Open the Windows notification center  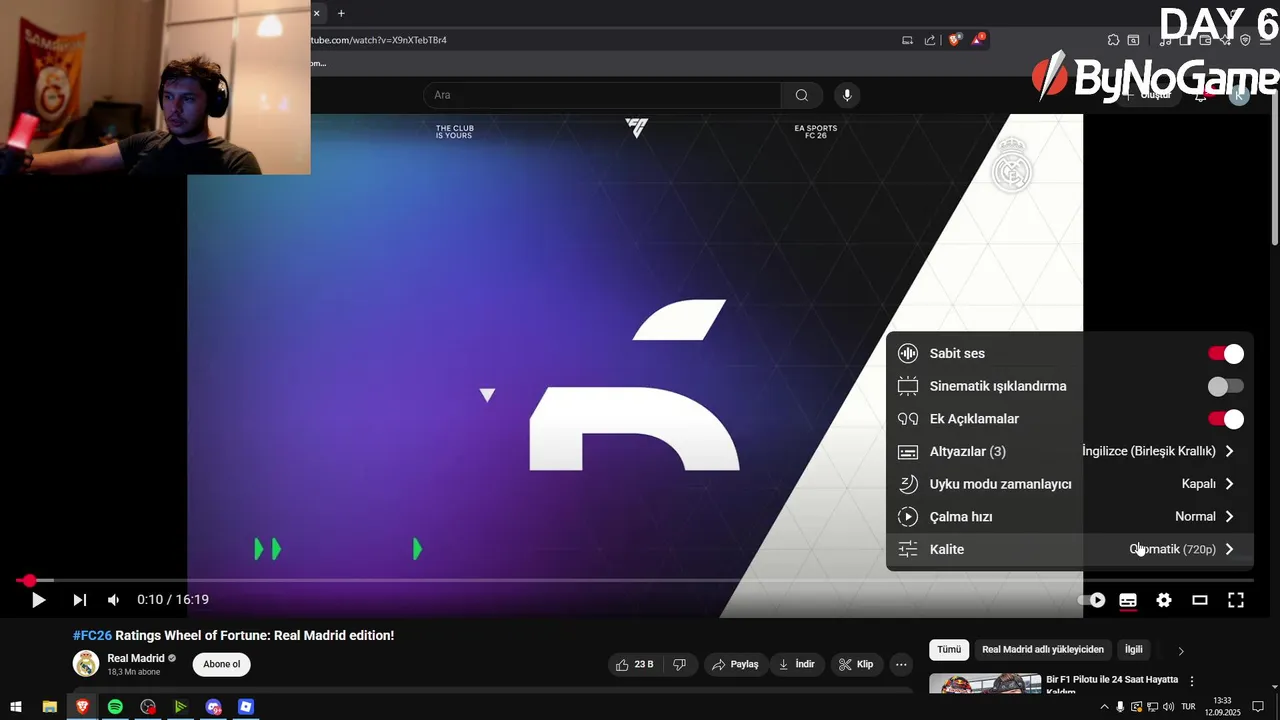[x=1259, y=707]
